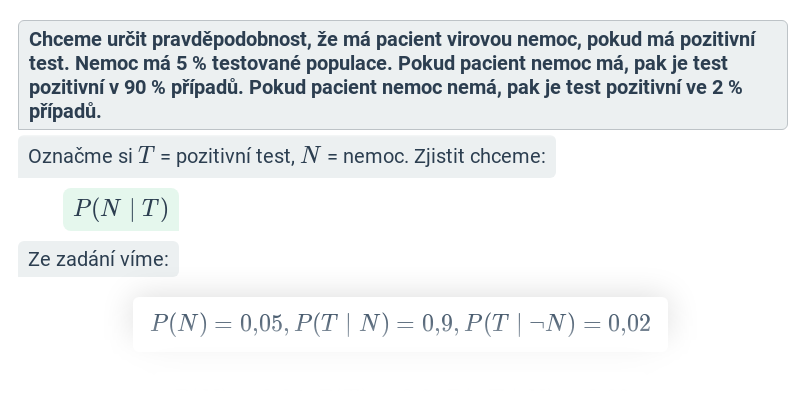Select the step starting with Označme si

tap(287, 157)
